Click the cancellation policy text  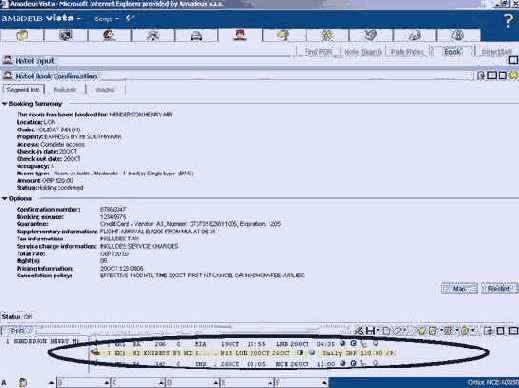pyautogui.click(x=202, y=276)
